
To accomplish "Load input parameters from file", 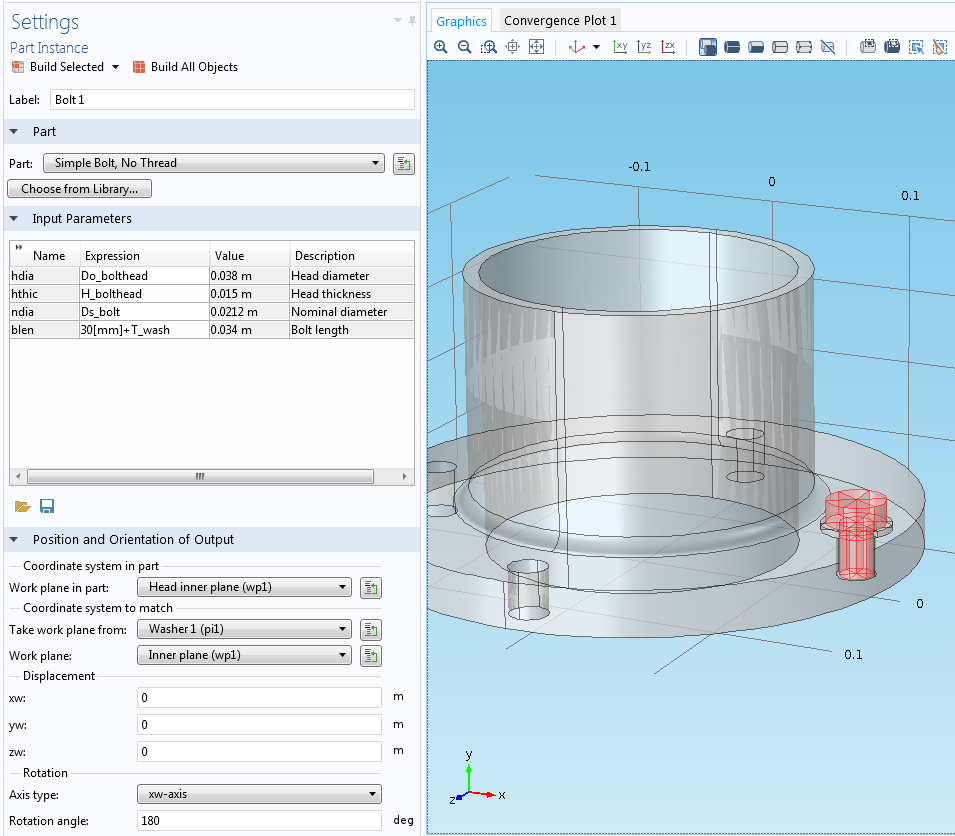I will coord(22,507).
